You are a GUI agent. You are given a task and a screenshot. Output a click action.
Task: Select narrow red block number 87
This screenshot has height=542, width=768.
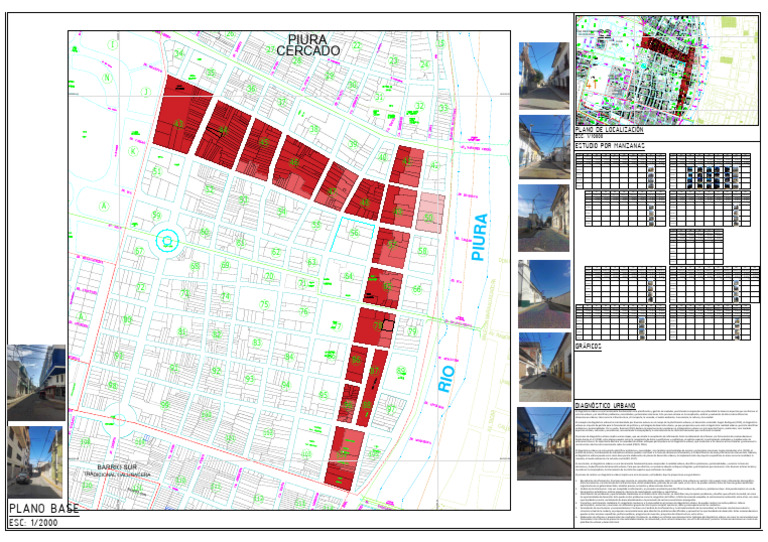pos(375,371)
